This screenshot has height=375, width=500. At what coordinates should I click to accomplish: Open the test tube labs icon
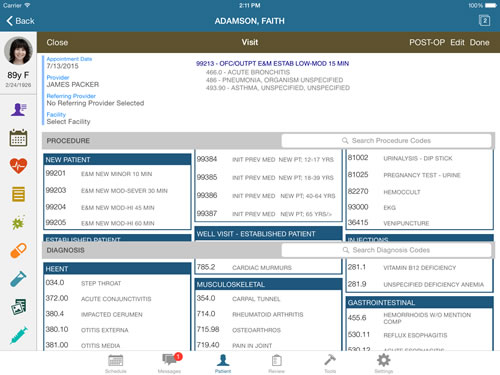pyautogui.click(x=18, y=279)
